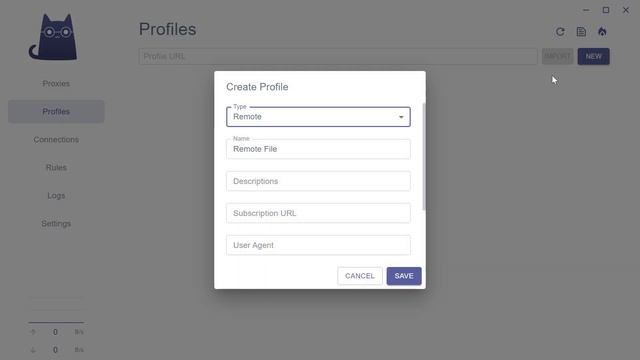Viewport: 640px width, 360px height.
Task: Click the upload speed arrow icon
Action: (x=33, y=332)
